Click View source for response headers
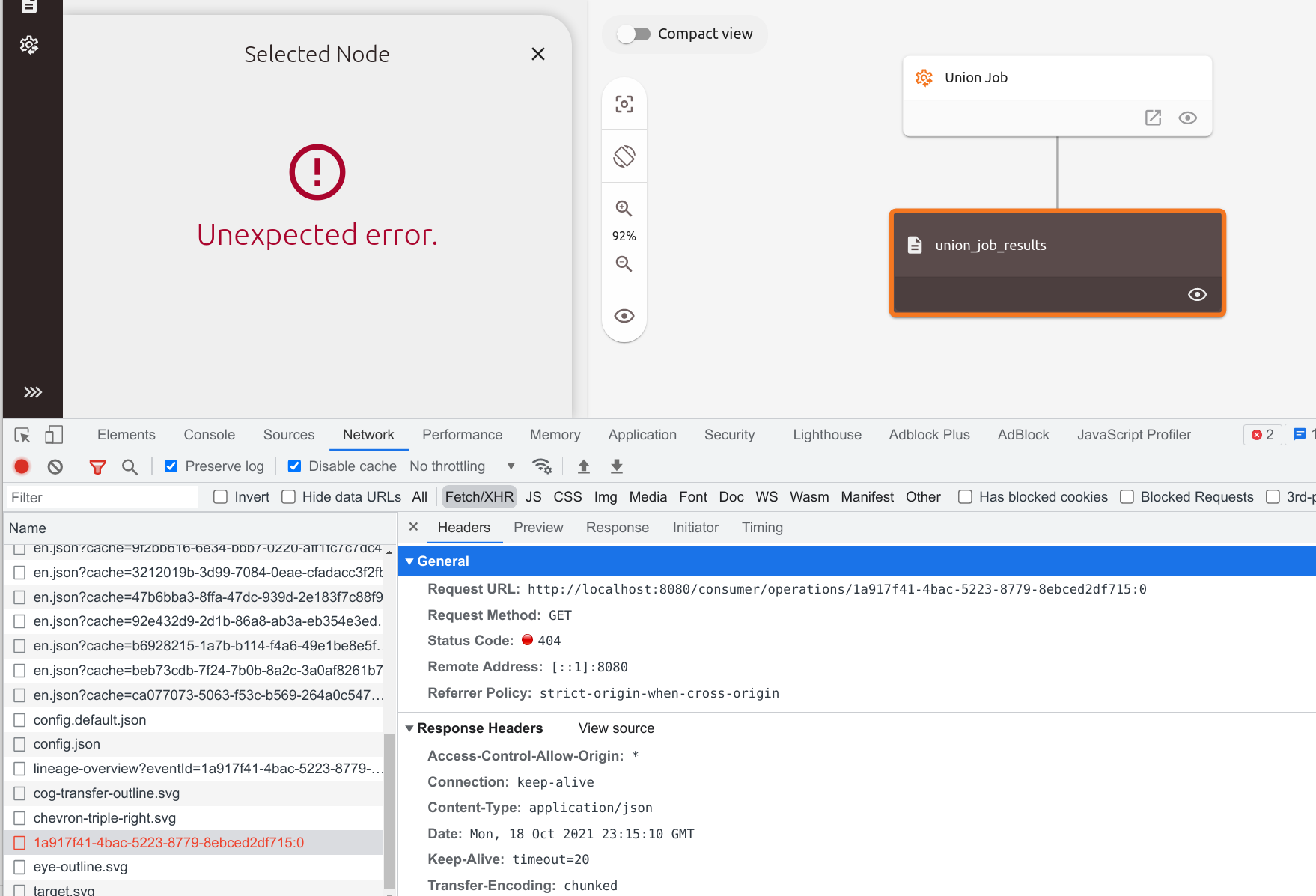Viewport: 1316px width, 896px height. click(x=615, y=728)
